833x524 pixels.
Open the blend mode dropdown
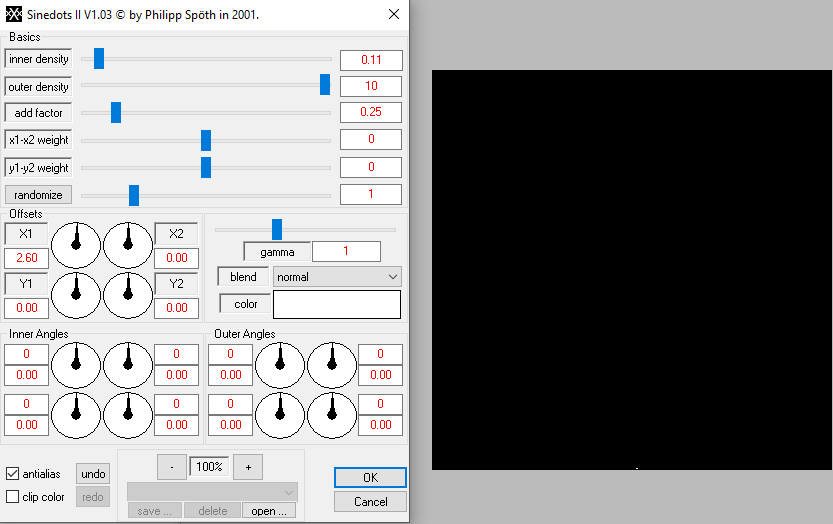(337, 277)
